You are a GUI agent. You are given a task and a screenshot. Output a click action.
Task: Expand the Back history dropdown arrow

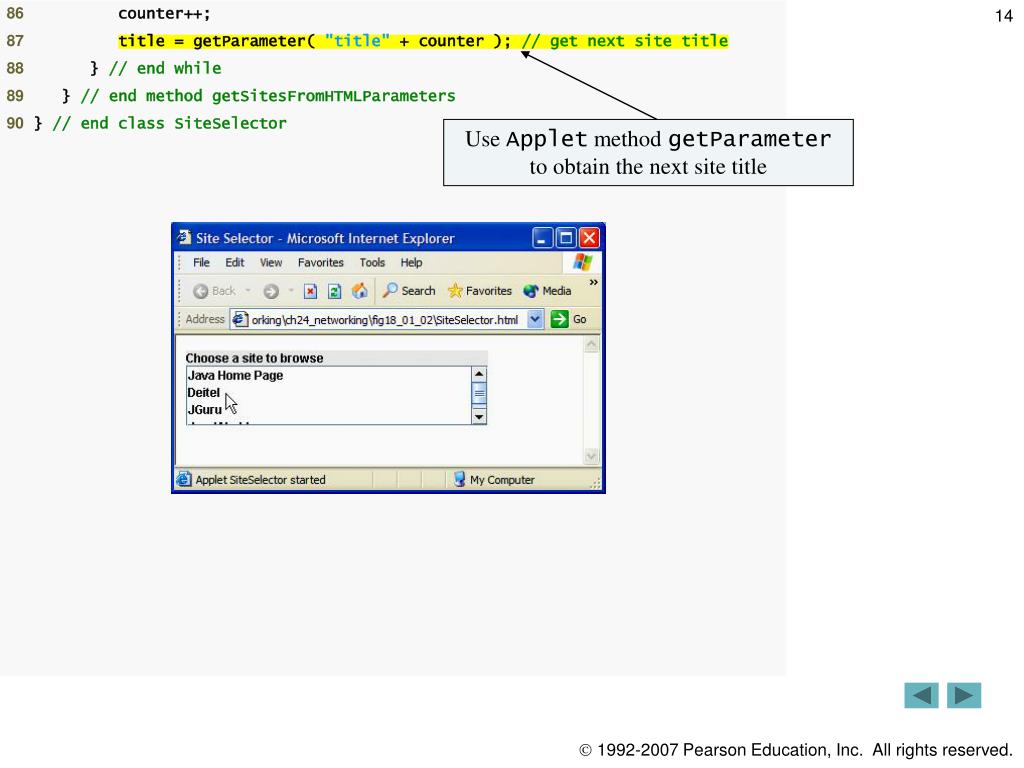248,291
